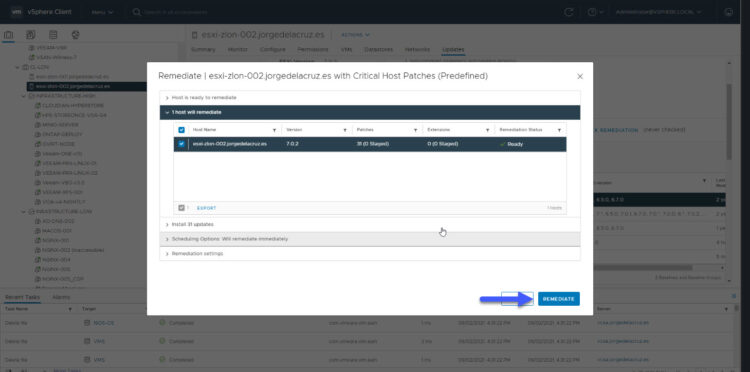Expand the Scheduling Options section
This screenshot has width=750, height=372.
[370, 239]
